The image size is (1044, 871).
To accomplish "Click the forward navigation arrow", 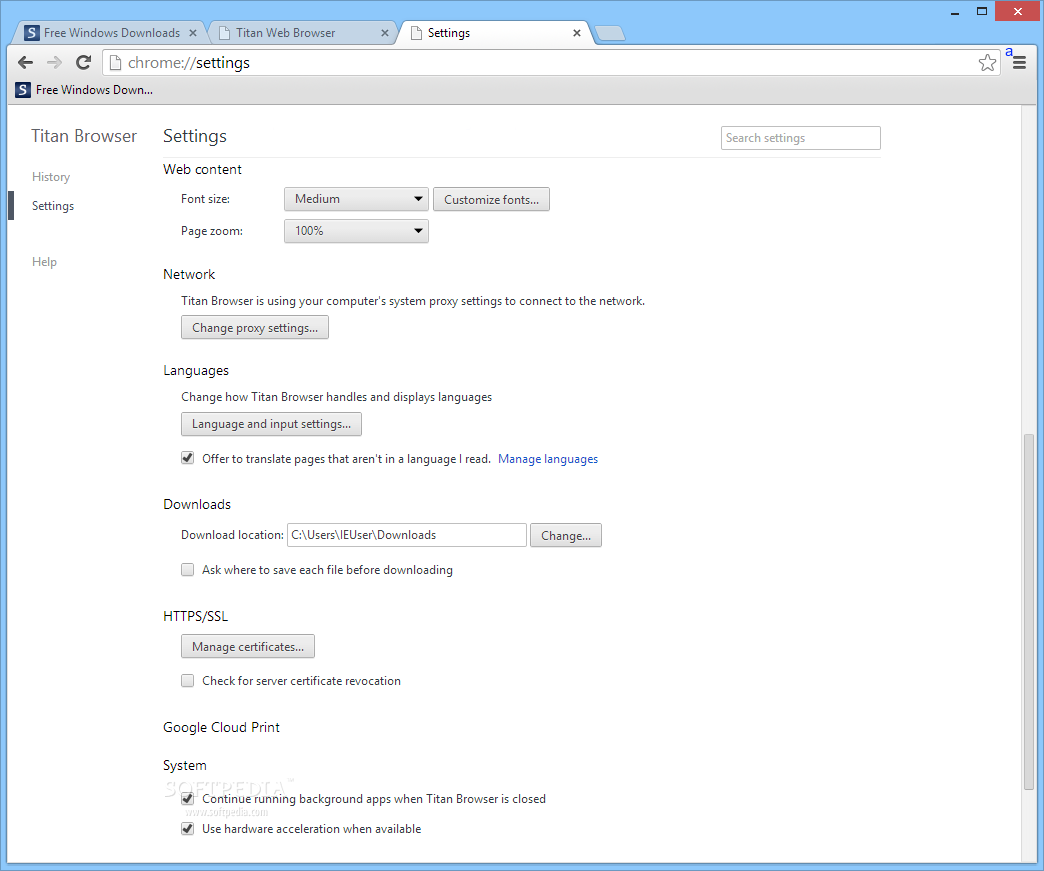I will [x=54, y=63].
